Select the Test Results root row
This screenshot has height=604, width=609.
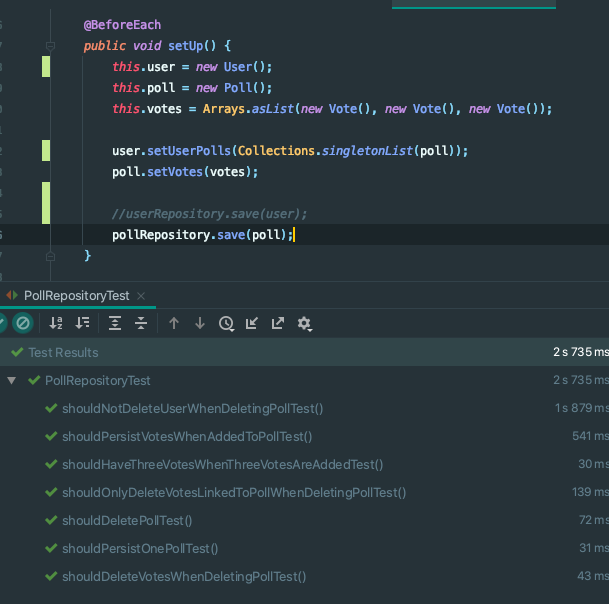304,352
